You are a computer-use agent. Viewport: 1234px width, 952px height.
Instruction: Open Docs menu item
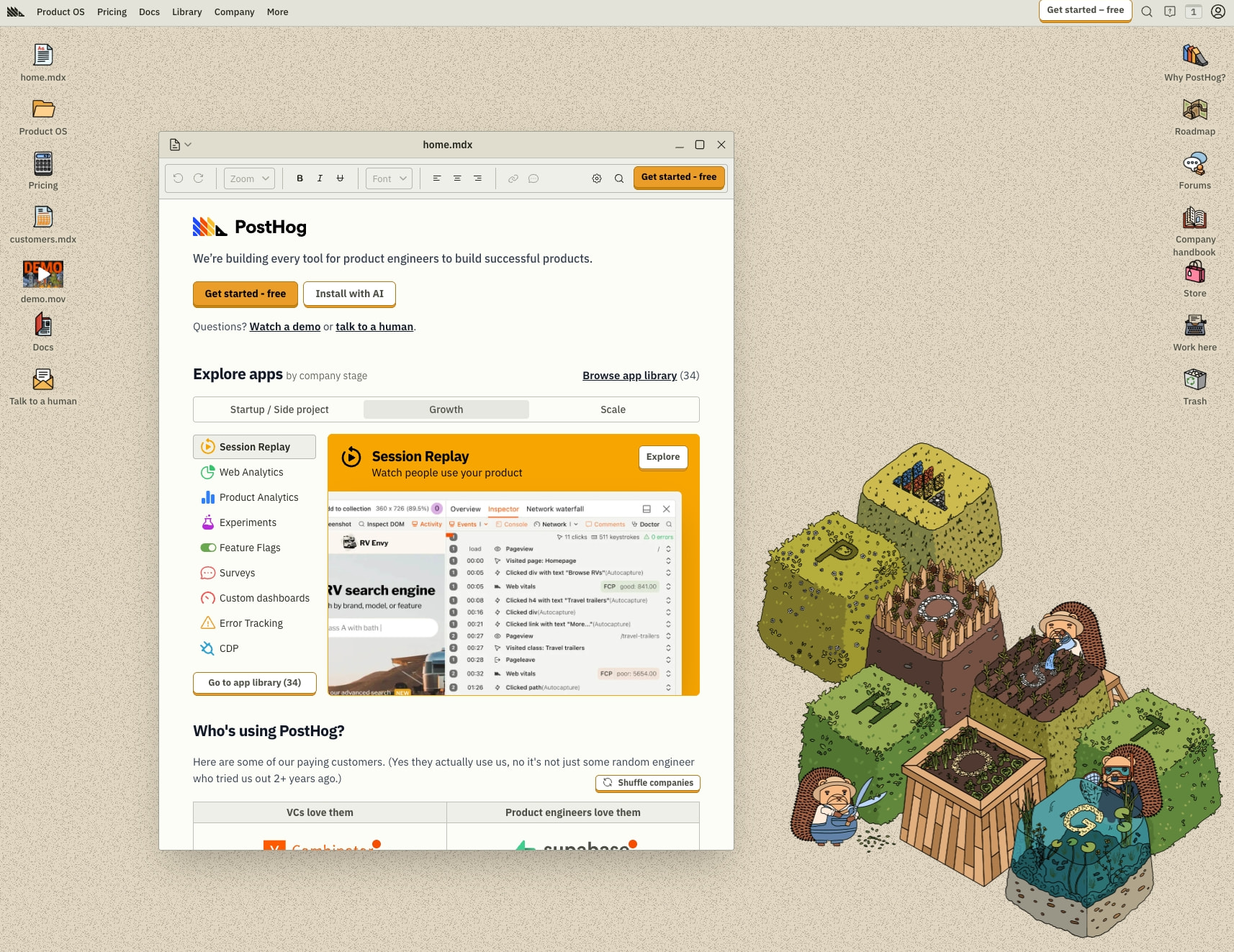149,12
